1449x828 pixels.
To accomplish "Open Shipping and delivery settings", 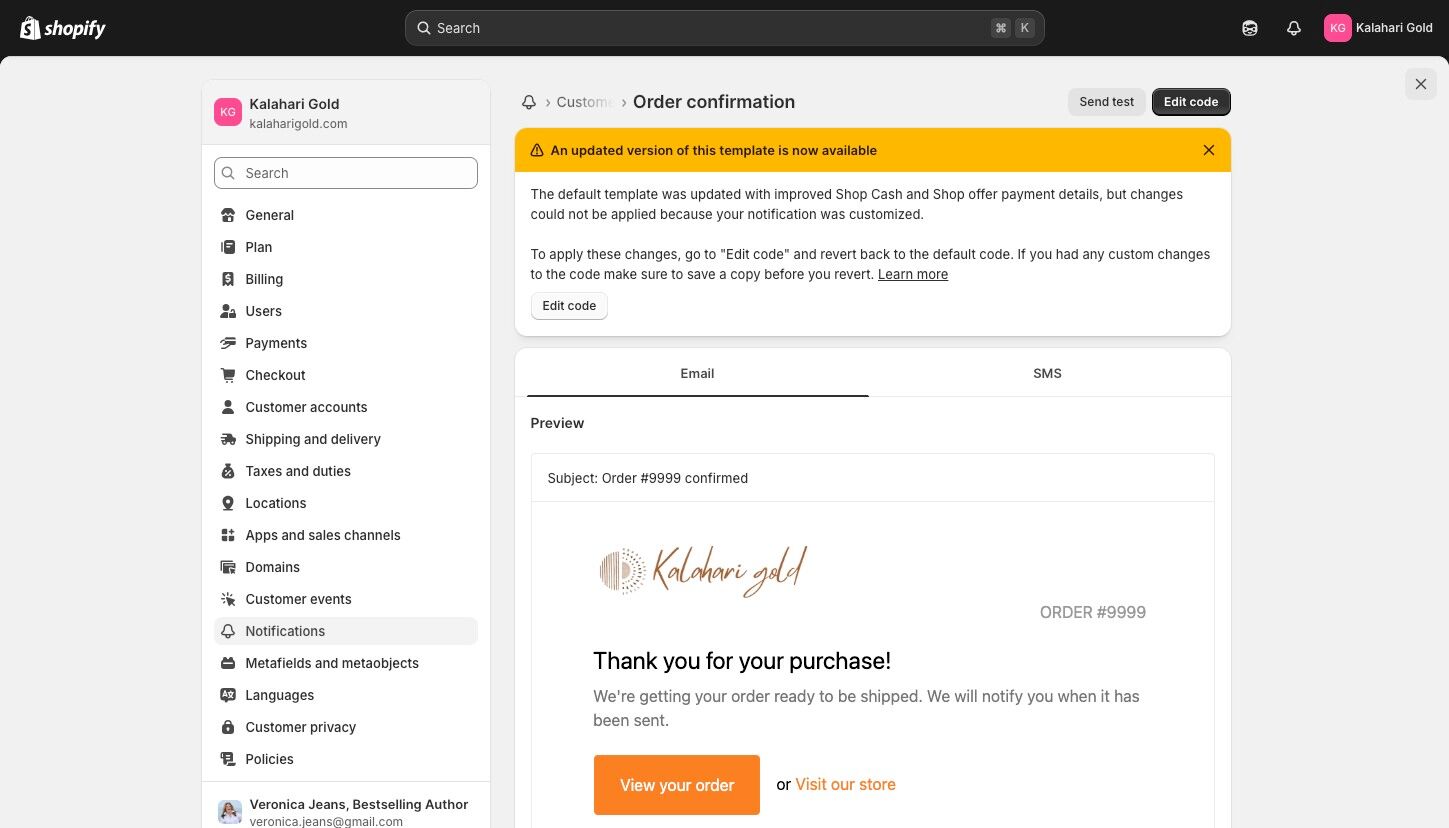I will pos(312,439).
